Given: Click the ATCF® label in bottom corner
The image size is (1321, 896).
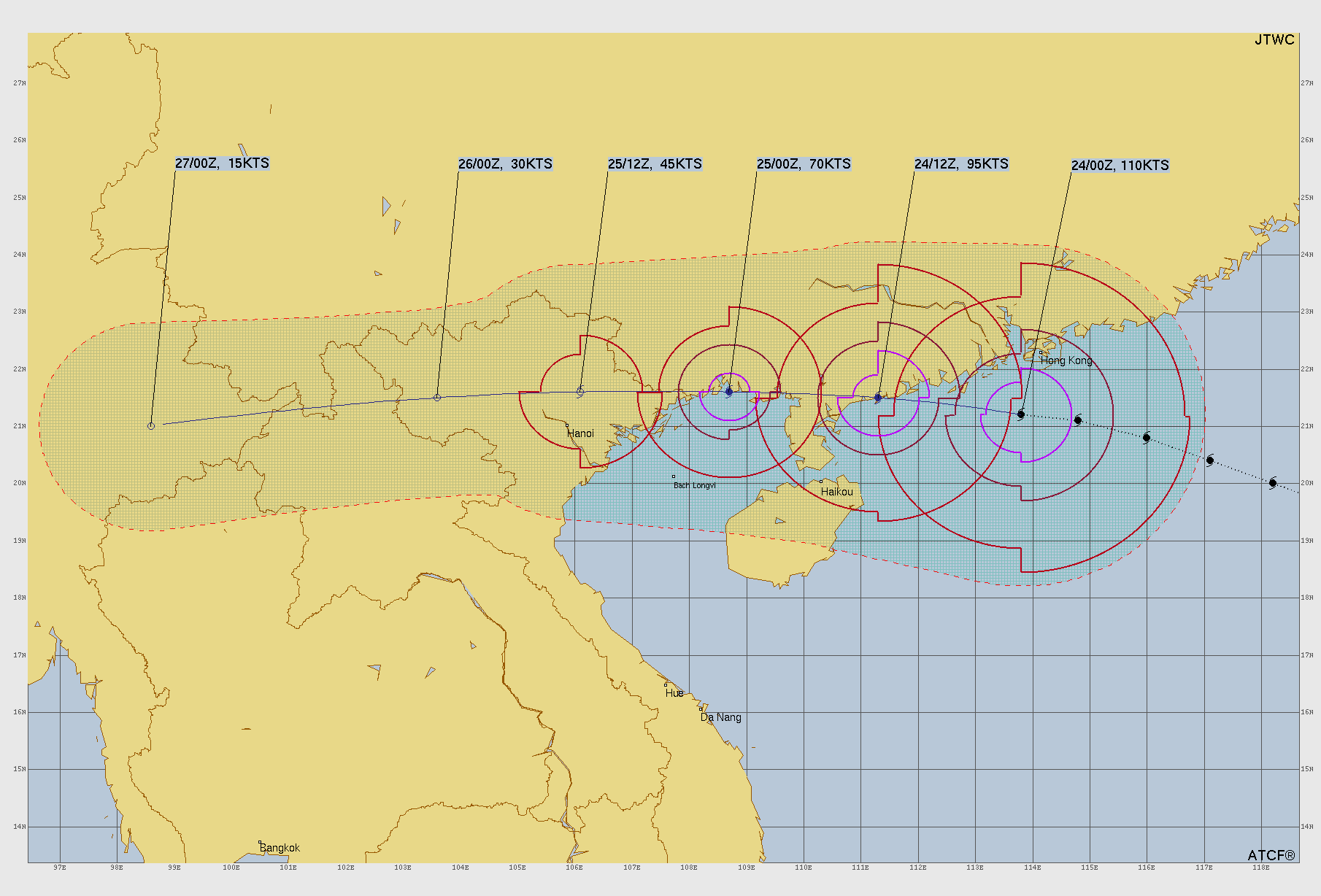Looking at the screenshot, I should click(x=1273, y=854).
